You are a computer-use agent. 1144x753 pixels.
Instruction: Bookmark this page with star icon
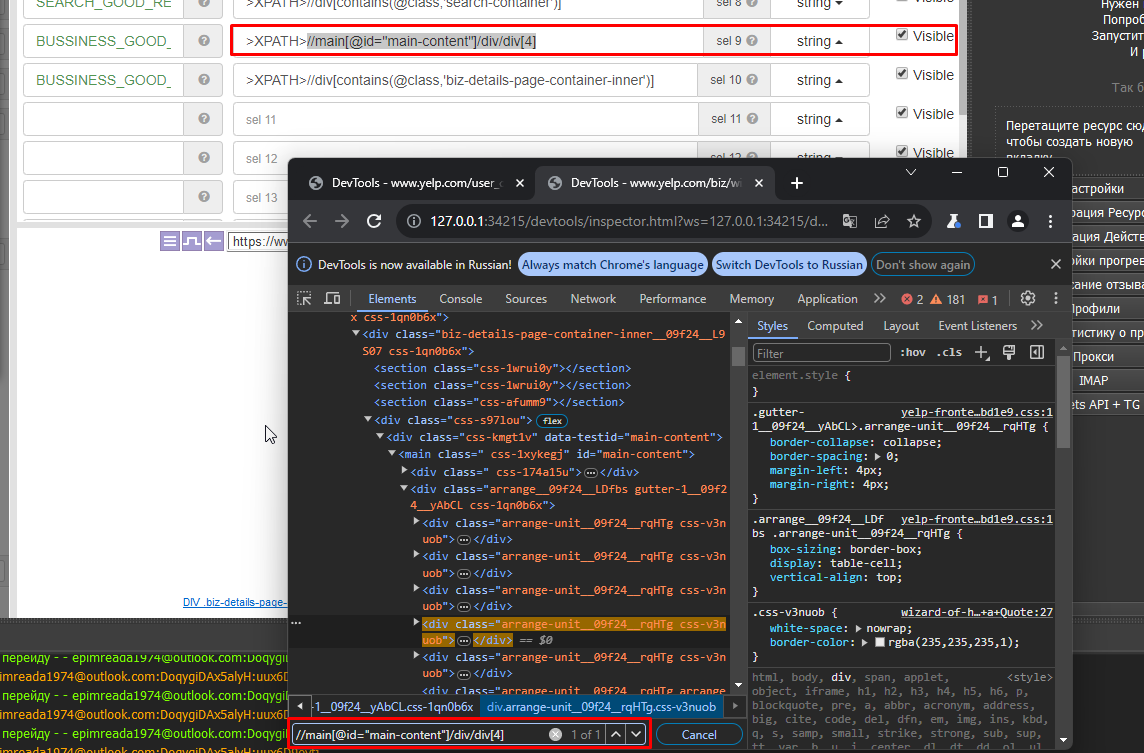[914, 221]
